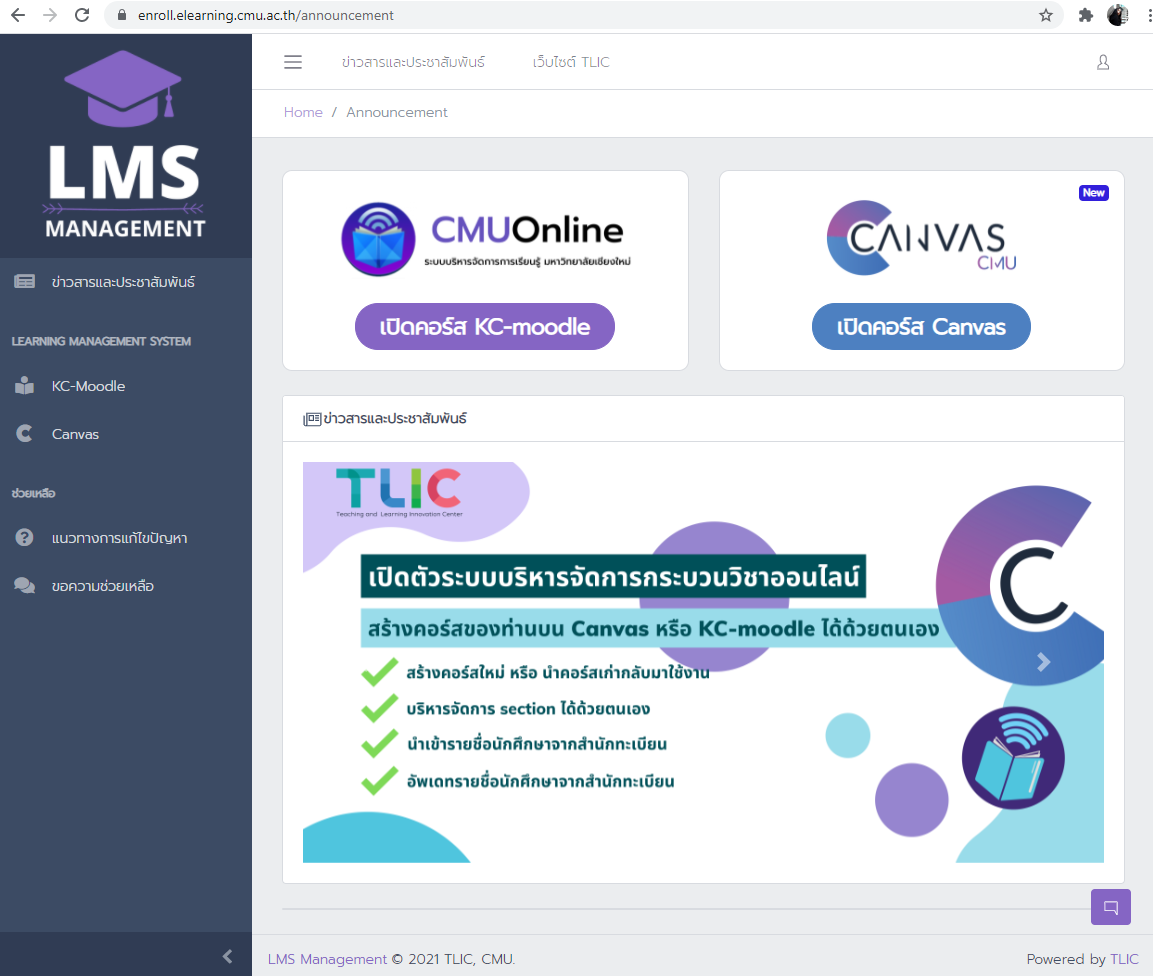This screenshot has width=1153, height=976.
Task: Advance banner with right chevron arrow
Action: (x=1043, y=662)
